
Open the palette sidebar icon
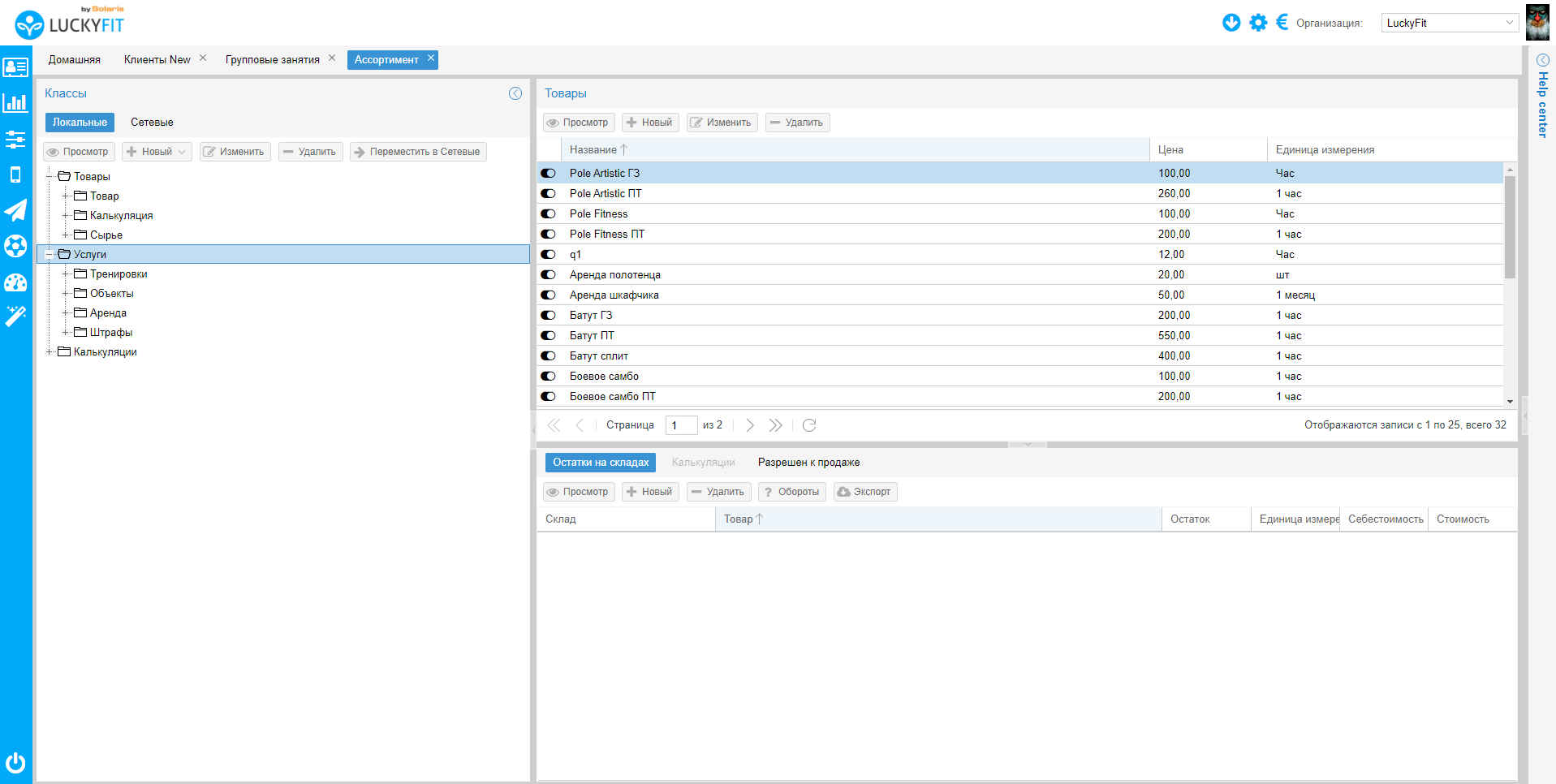[x=15, y=282]
